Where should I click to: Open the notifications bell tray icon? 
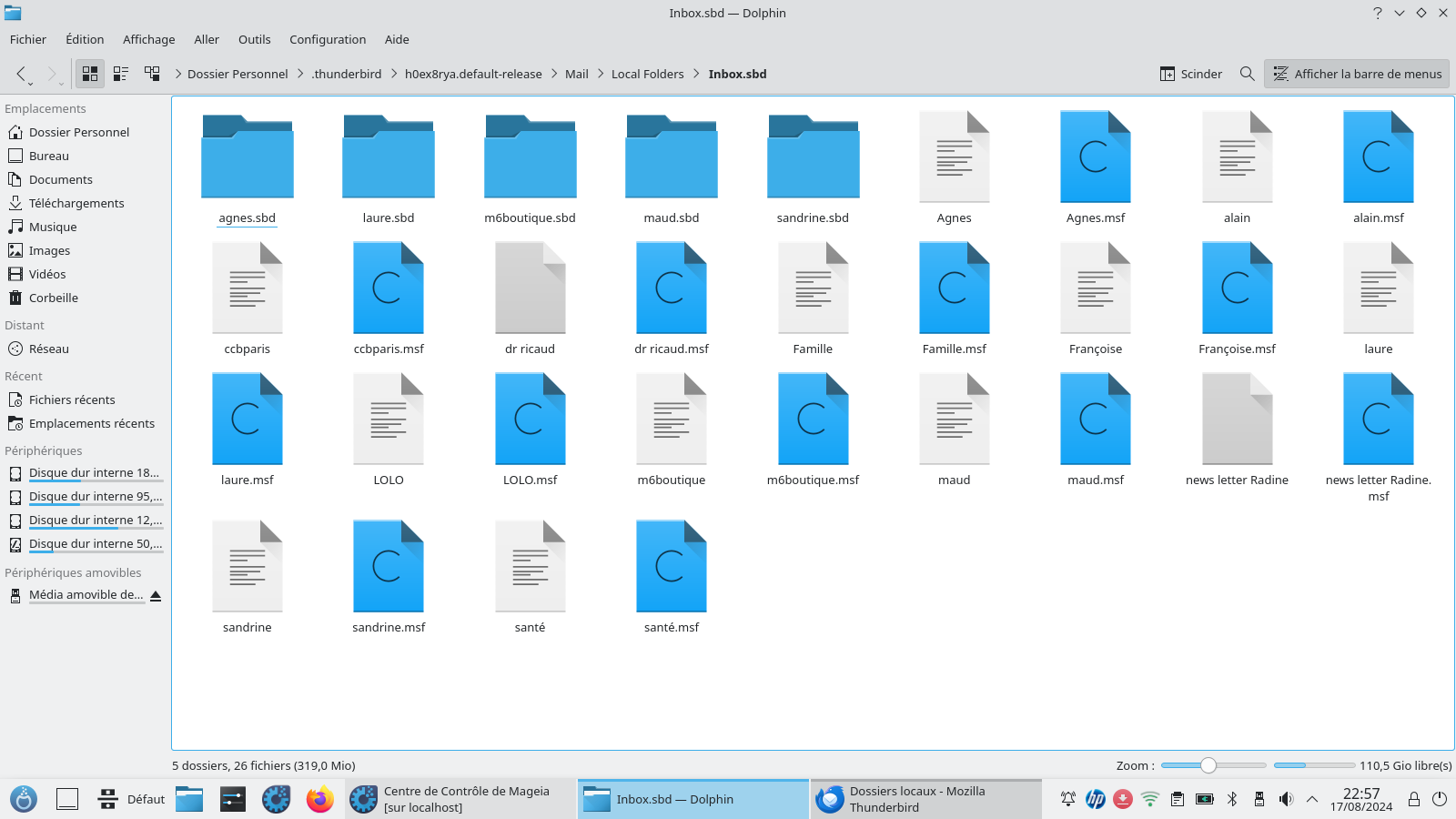point(1068,799)
